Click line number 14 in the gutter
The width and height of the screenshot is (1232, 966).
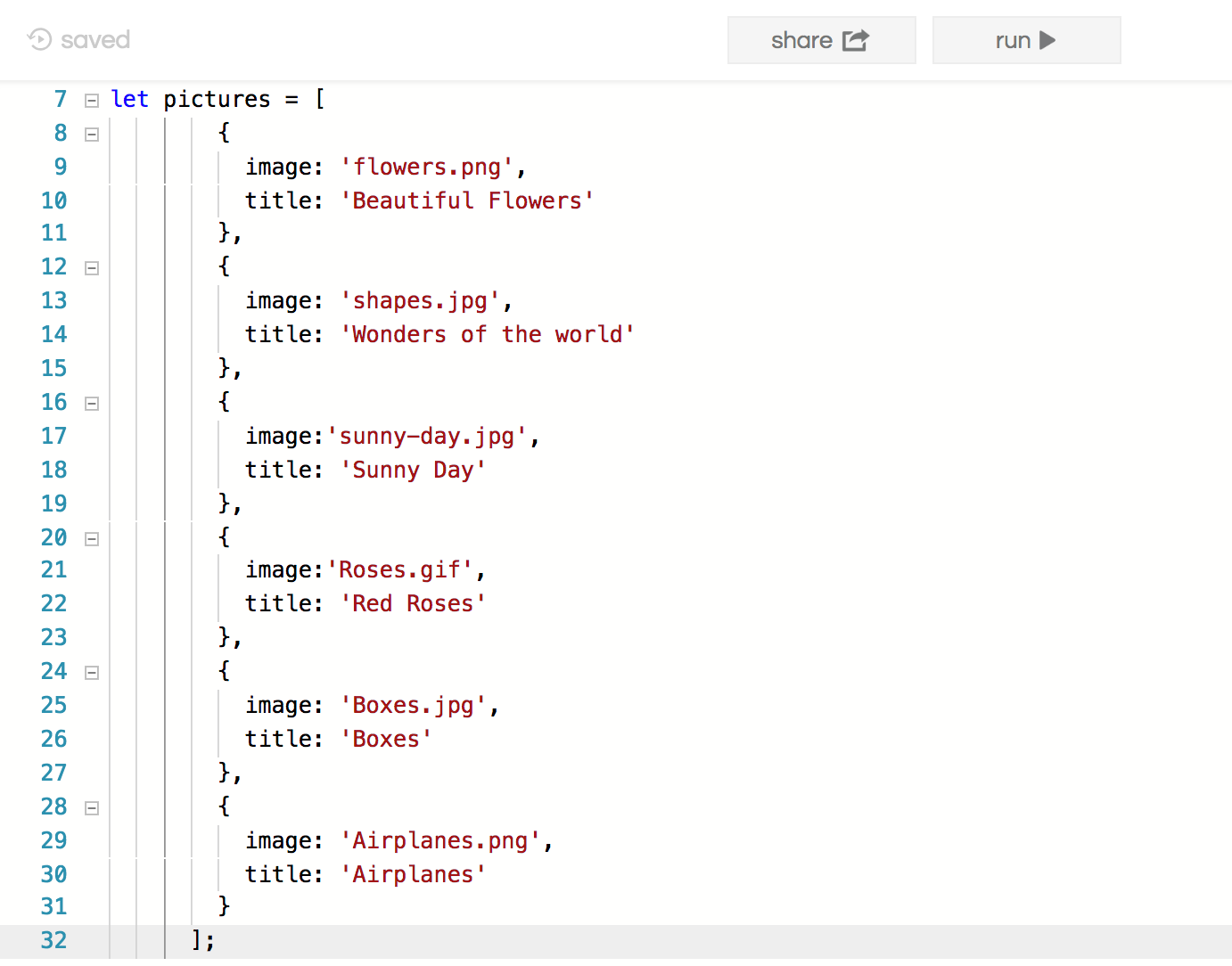pyautogui.click(x=53, y=334)
